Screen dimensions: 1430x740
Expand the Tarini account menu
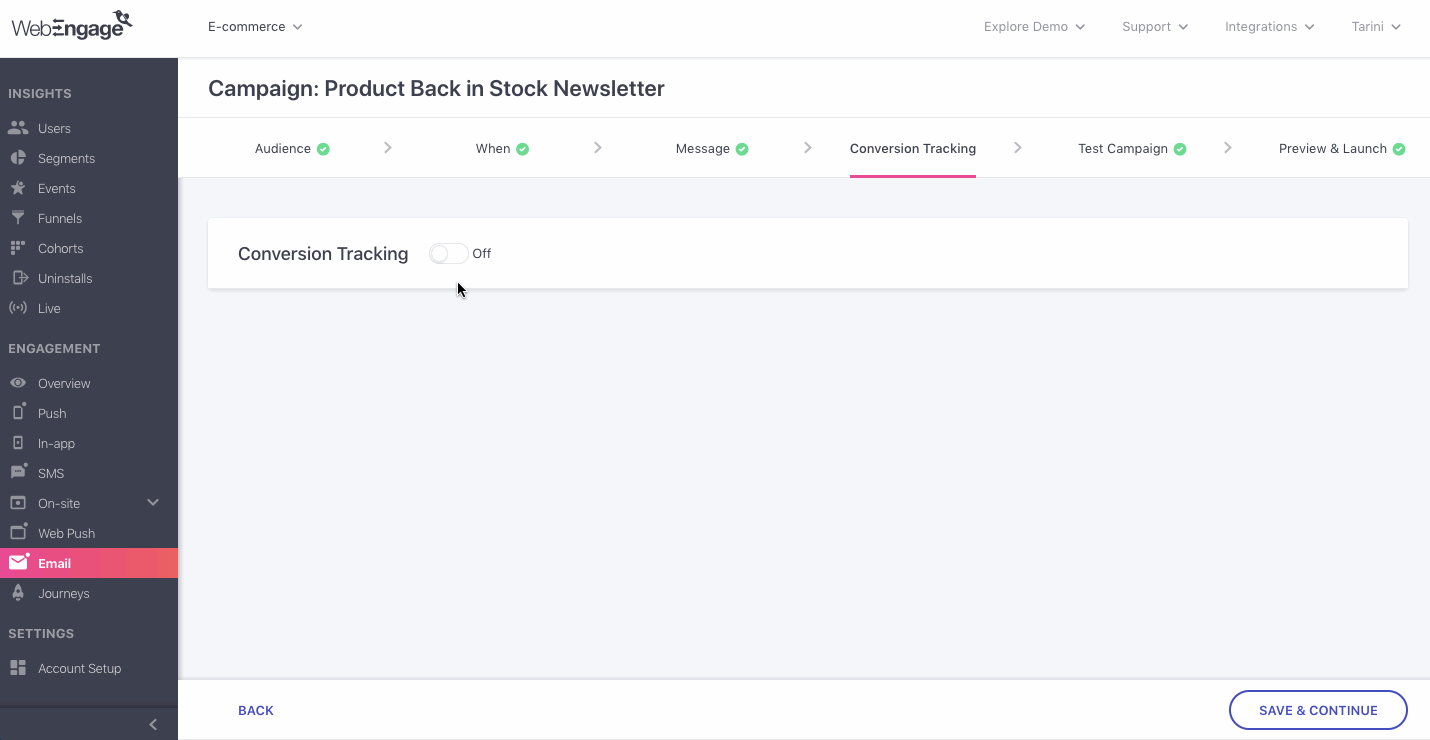(x=1375, y=27)
